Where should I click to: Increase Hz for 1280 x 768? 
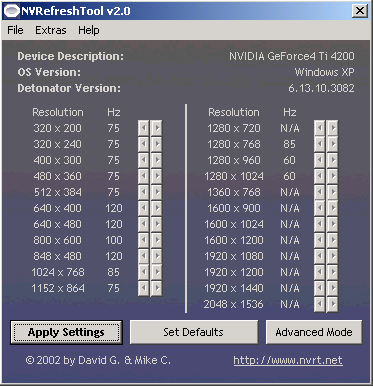(332, 144)
